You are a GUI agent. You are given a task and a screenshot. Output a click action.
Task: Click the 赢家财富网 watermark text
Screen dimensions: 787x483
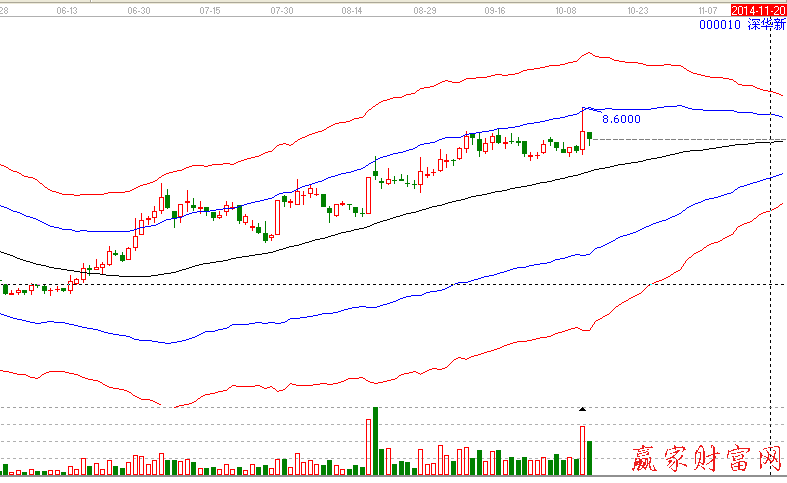(706, 458)
